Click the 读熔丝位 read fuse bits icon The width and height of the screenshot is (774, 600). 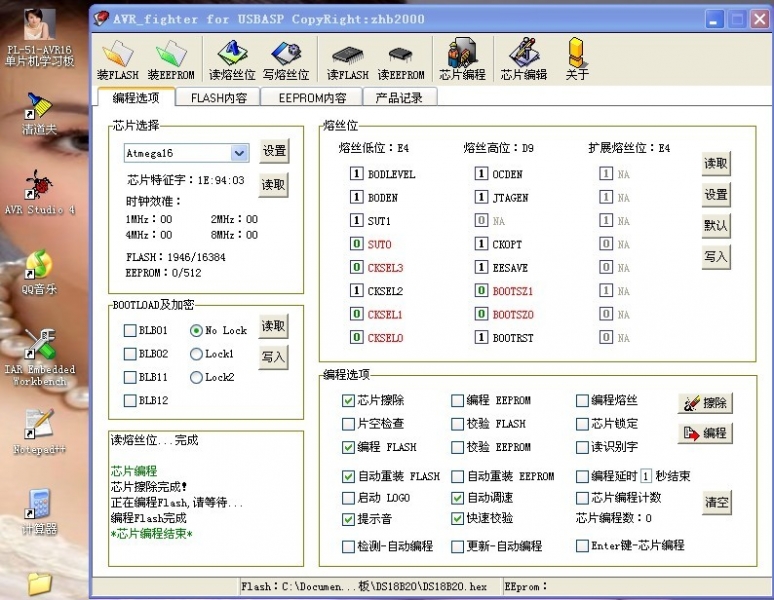click(x=232, y=60)
